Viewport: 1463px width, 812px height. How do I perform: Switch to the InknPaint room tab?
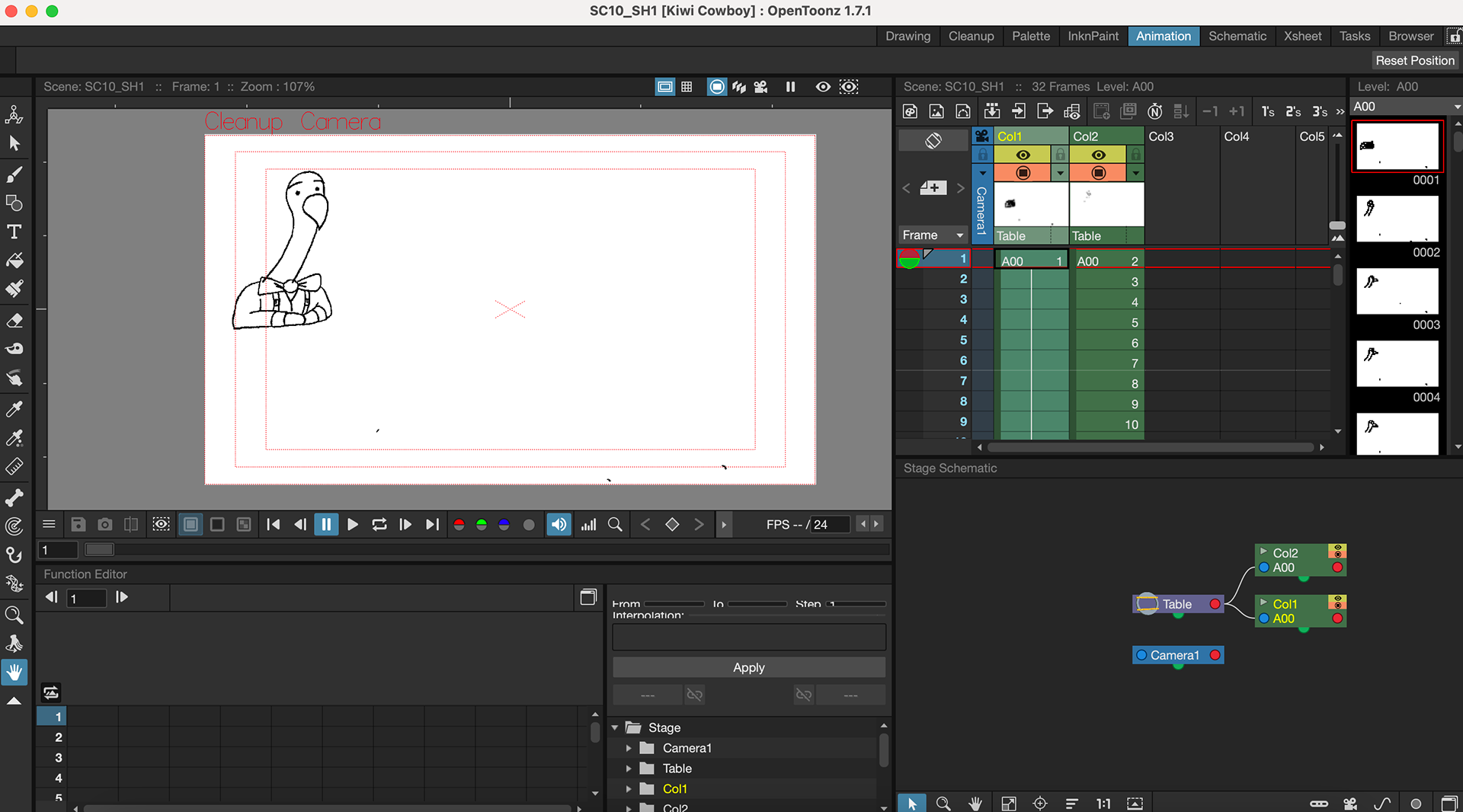click(x=1093, y=36)
